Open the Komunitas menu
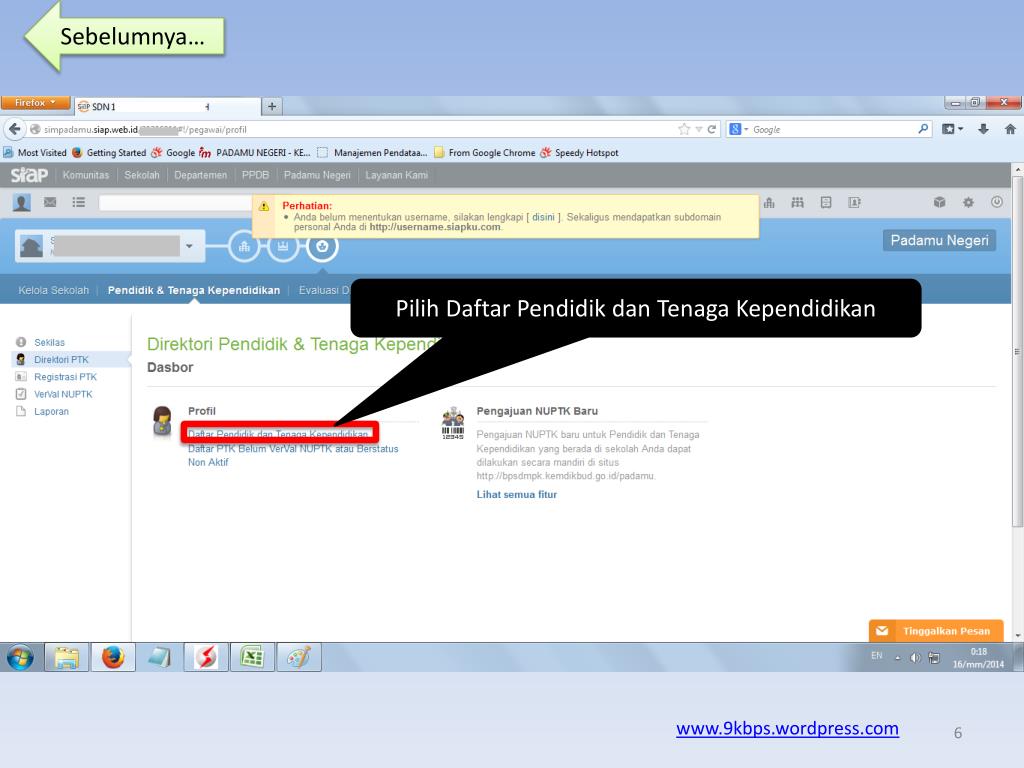This screenshot has height=768, width=1024. click(x=86, y=175)
